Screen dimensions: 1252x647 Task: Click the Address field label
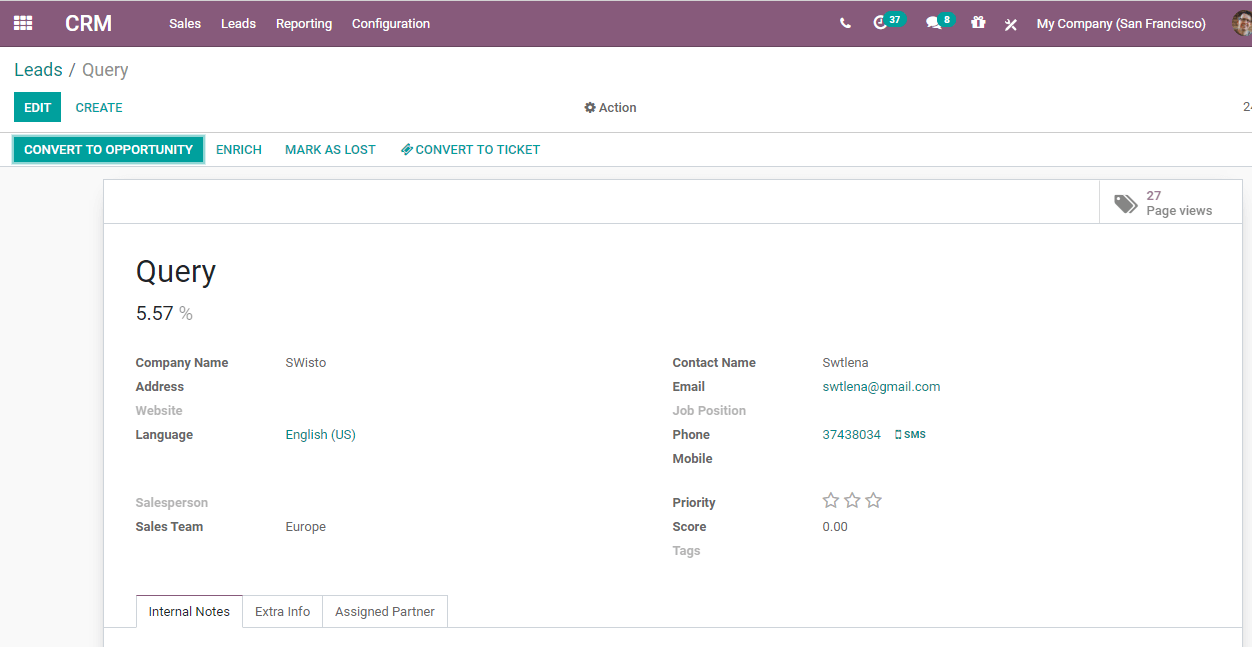point(160,387)
